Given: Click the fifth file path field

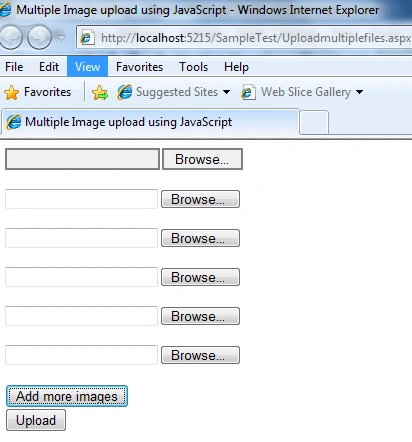Looking at the screenshot, I should [81, 316].
